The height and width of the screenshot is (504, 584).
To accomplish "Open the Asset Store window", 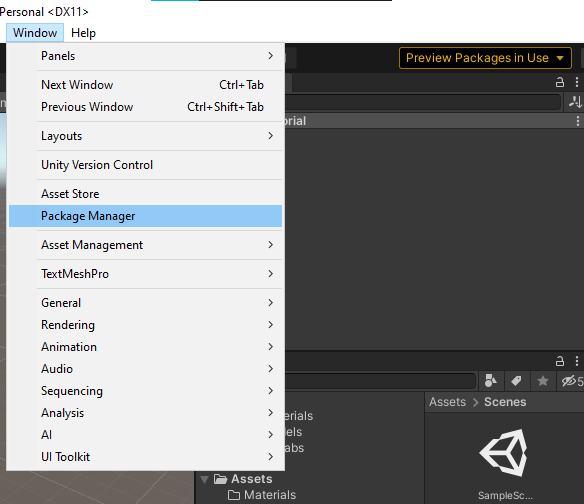I will (x=145, y=194).
